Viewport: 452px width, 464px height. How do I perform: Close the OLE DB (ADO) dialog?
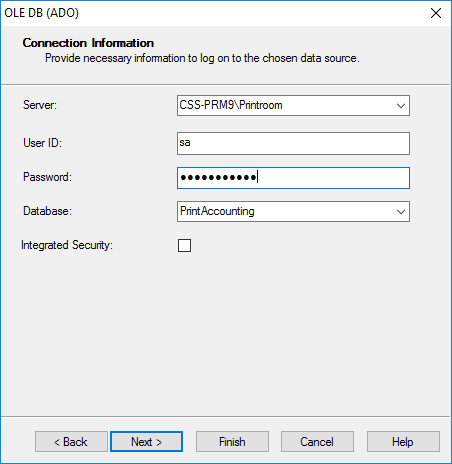[436, 13]
